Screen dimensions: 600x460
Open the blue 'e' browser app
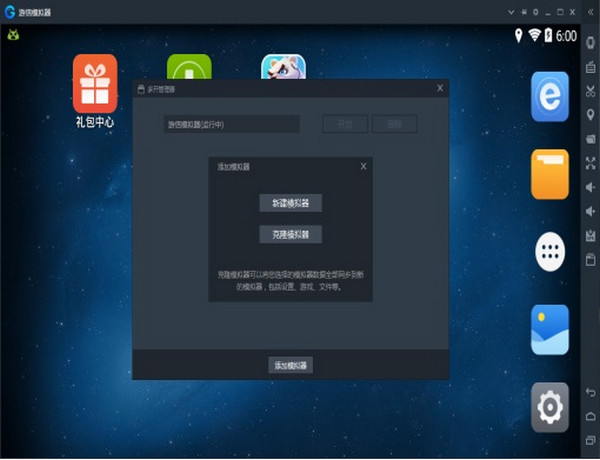coord(550,96)
